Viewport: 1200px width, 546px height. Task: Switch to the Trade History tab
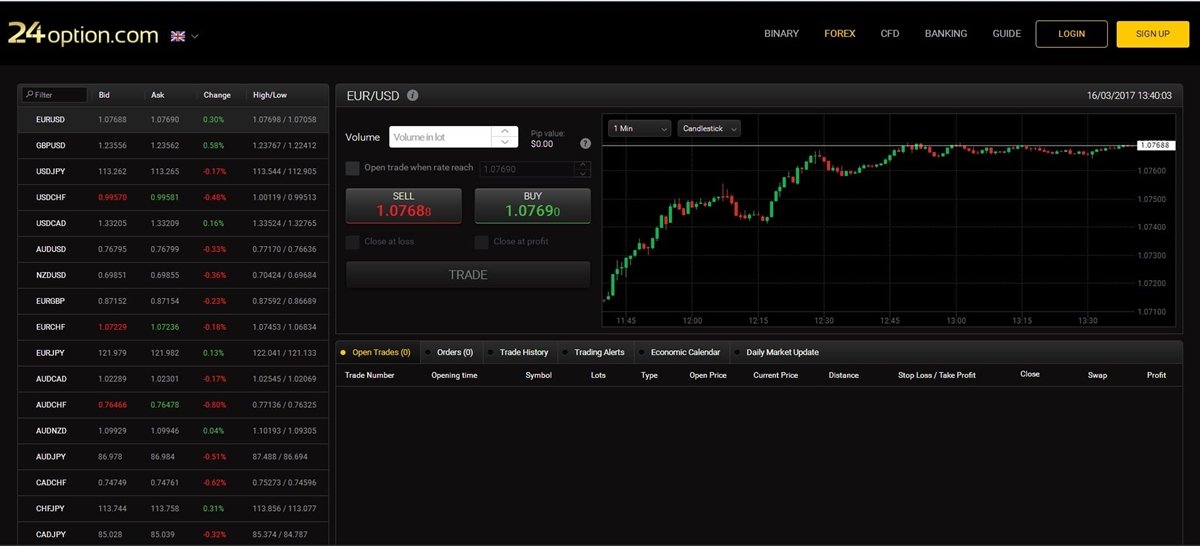coord(523,352)
